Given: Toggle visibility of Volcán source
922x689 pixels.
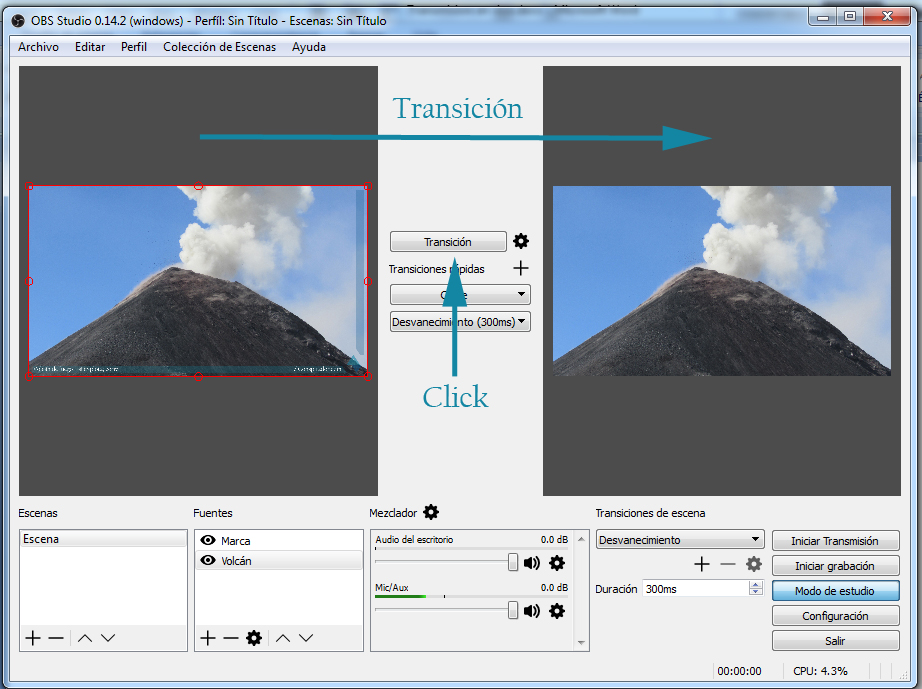Looking at the screenshot, I should [208, 561].
